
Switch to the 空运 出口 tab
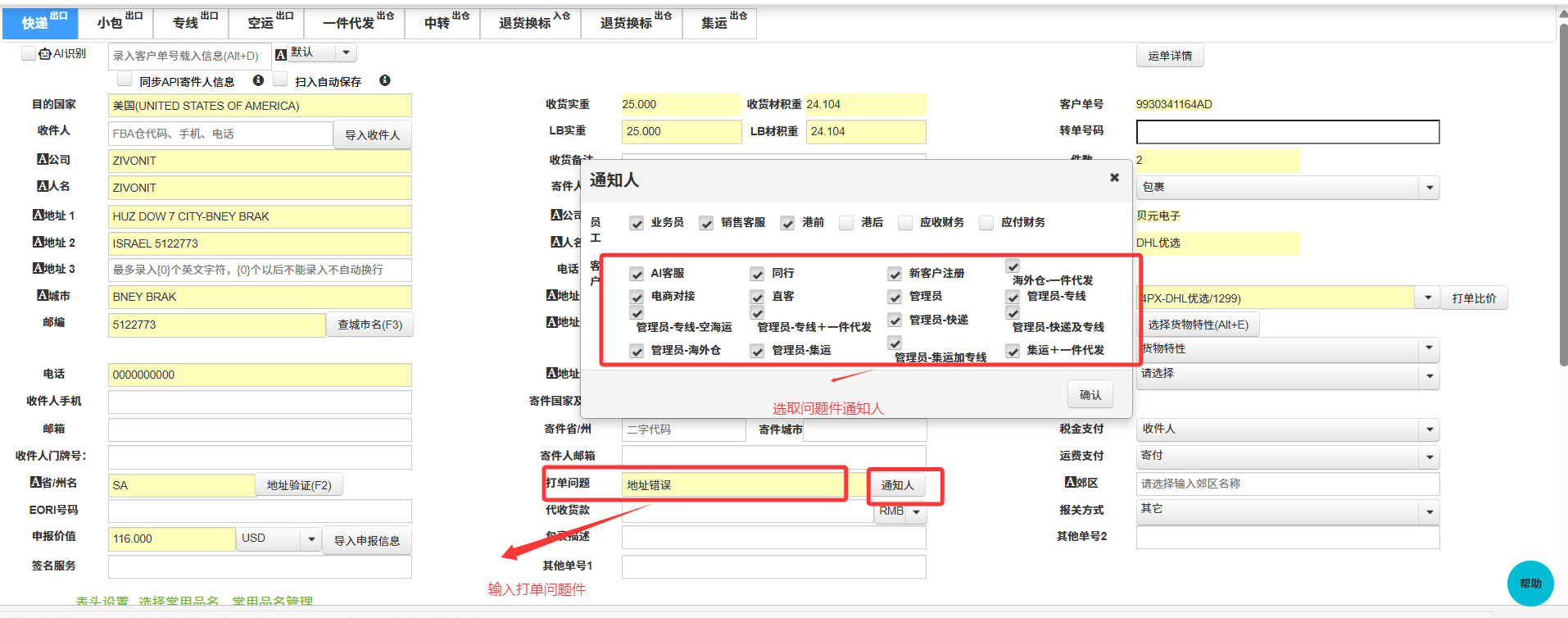click(269, 22)
